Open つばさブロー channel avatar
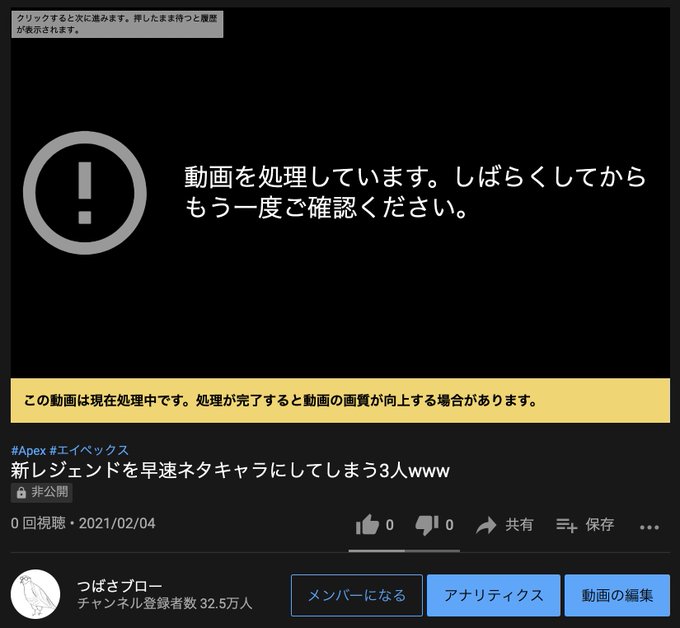The height and width of the screenshot is (628, 680). click(x=36, y=594)
